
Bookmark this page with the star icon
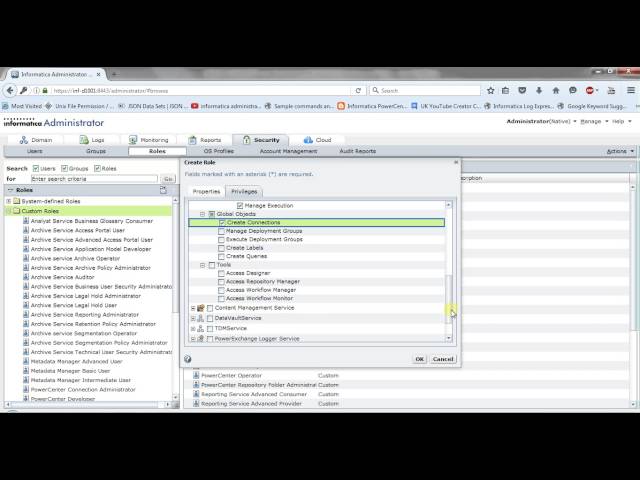(x=490, y=91)
